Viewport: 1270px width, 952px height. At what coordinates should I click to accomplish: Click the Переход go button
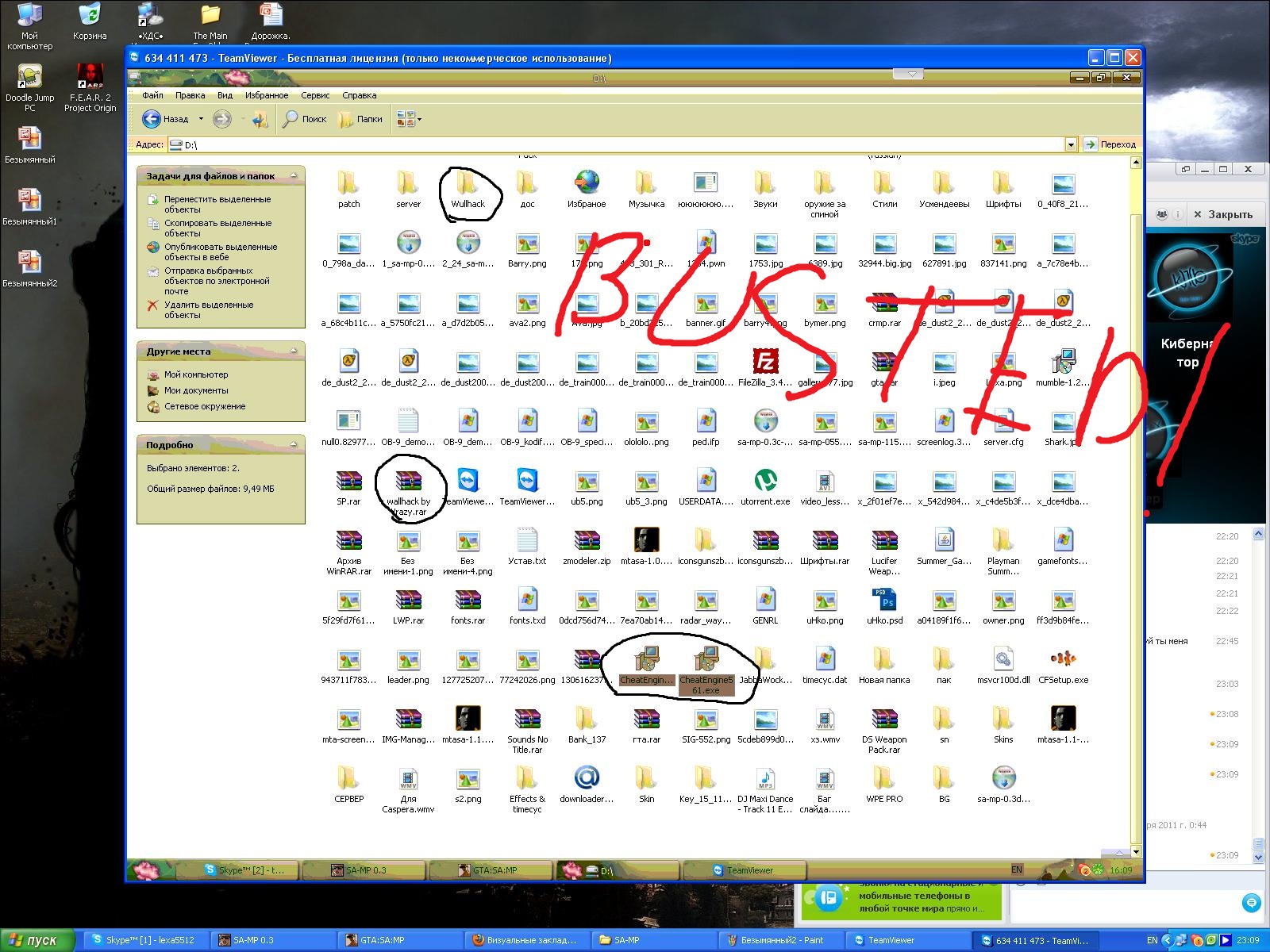click(x=1110, y=144)
